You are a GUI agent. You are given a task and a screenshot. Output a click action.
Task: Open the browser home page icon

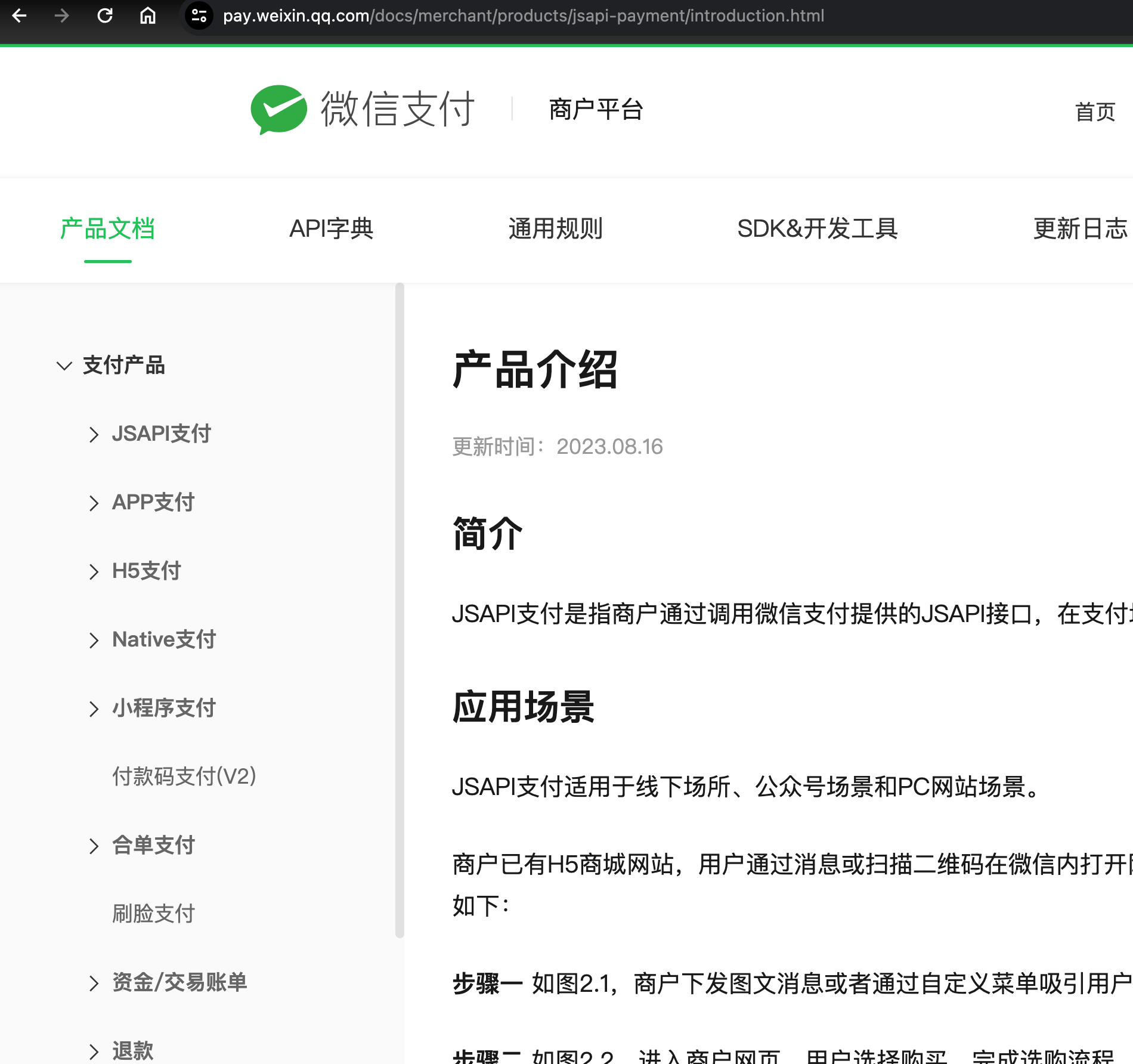pos(148,16)
